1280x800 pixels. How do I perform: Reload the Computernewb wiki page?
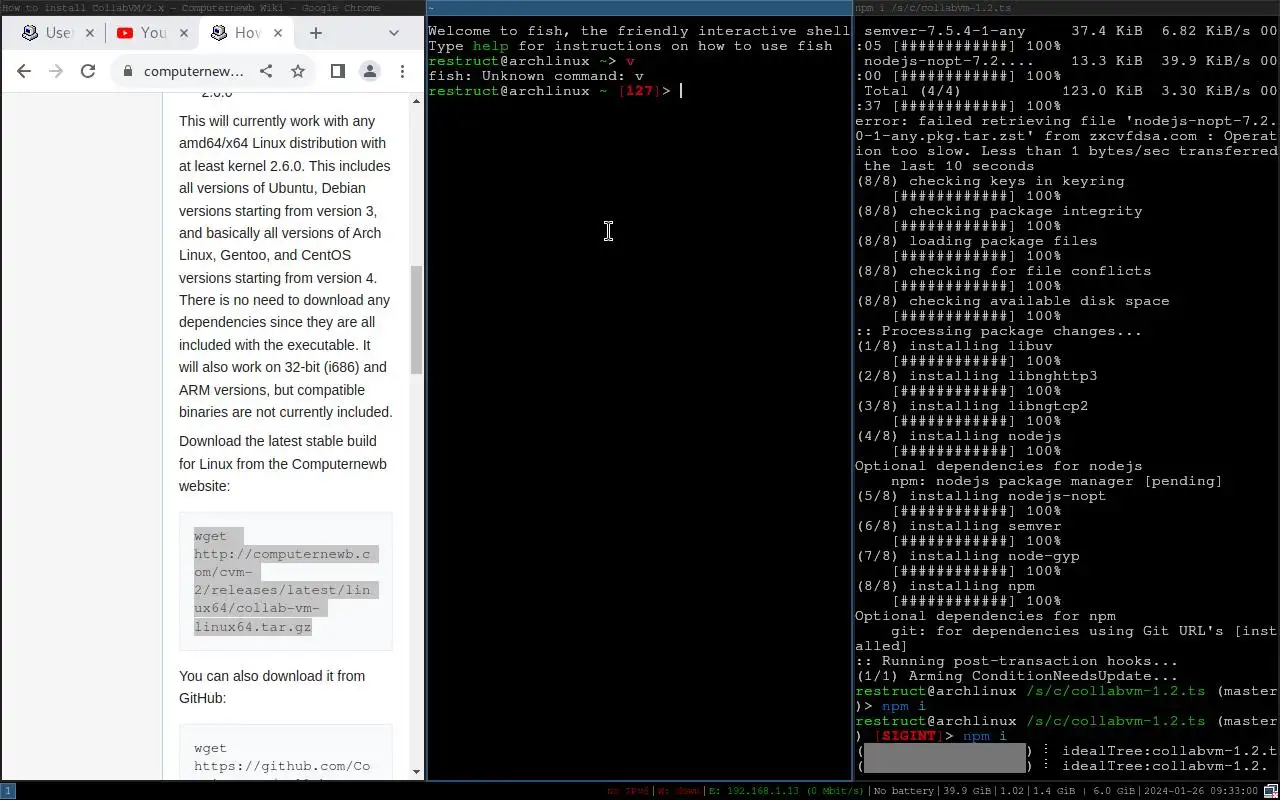88,71
